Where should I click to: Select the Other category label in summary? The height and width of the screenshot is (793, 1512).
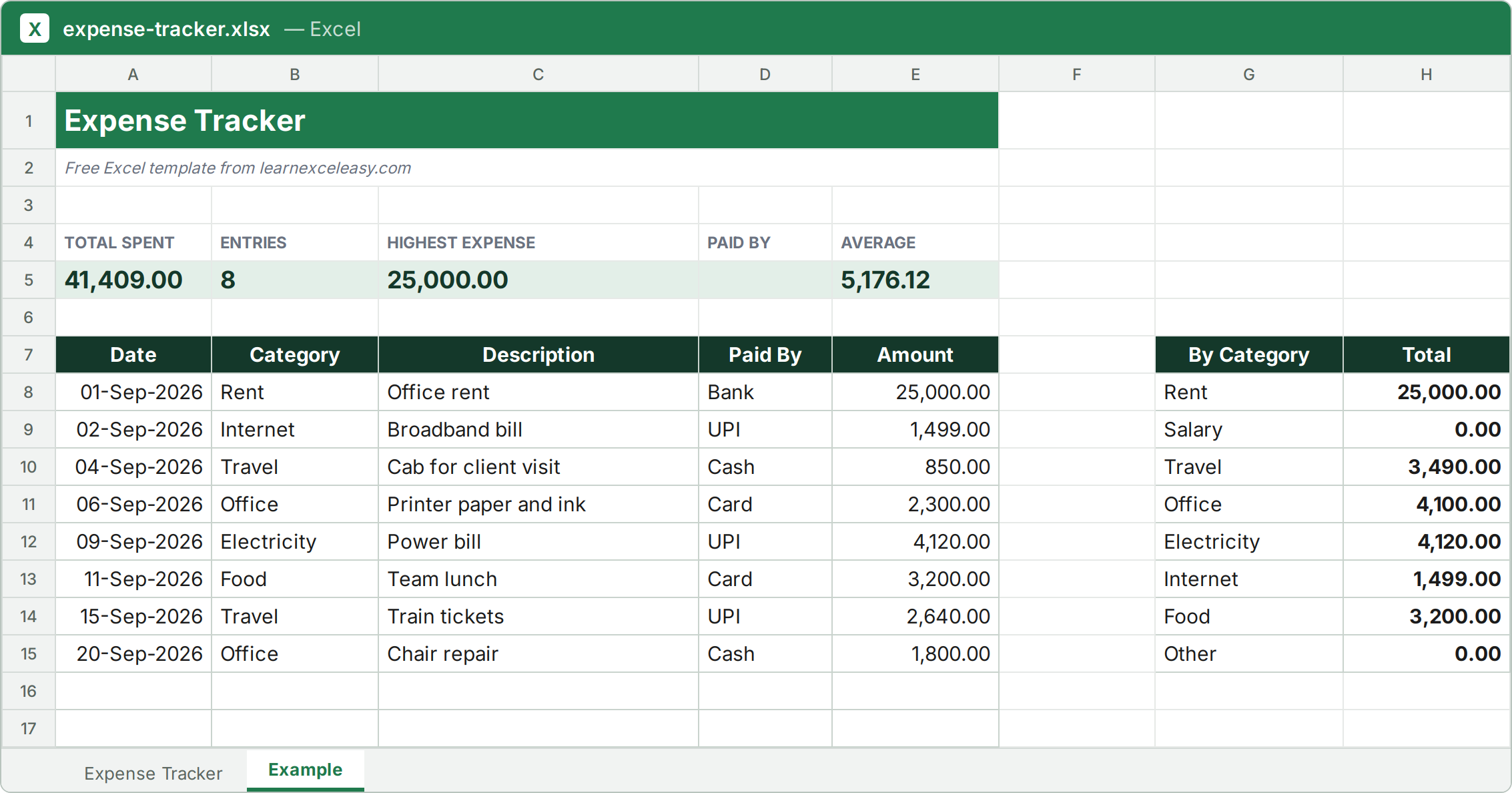tap(1249, 653)
